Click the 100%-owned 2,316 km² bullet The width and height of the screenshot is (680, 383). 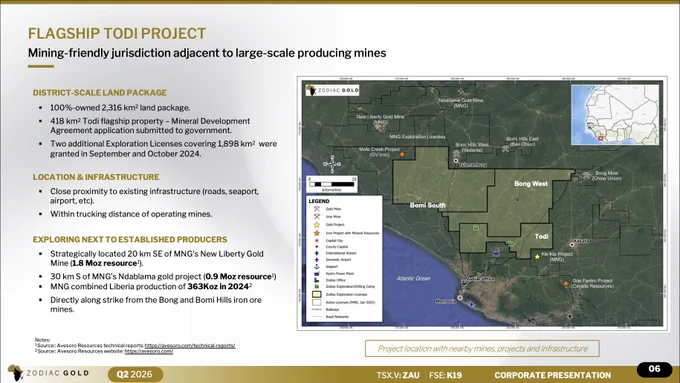pyautogui.click(x=120, y=108)
